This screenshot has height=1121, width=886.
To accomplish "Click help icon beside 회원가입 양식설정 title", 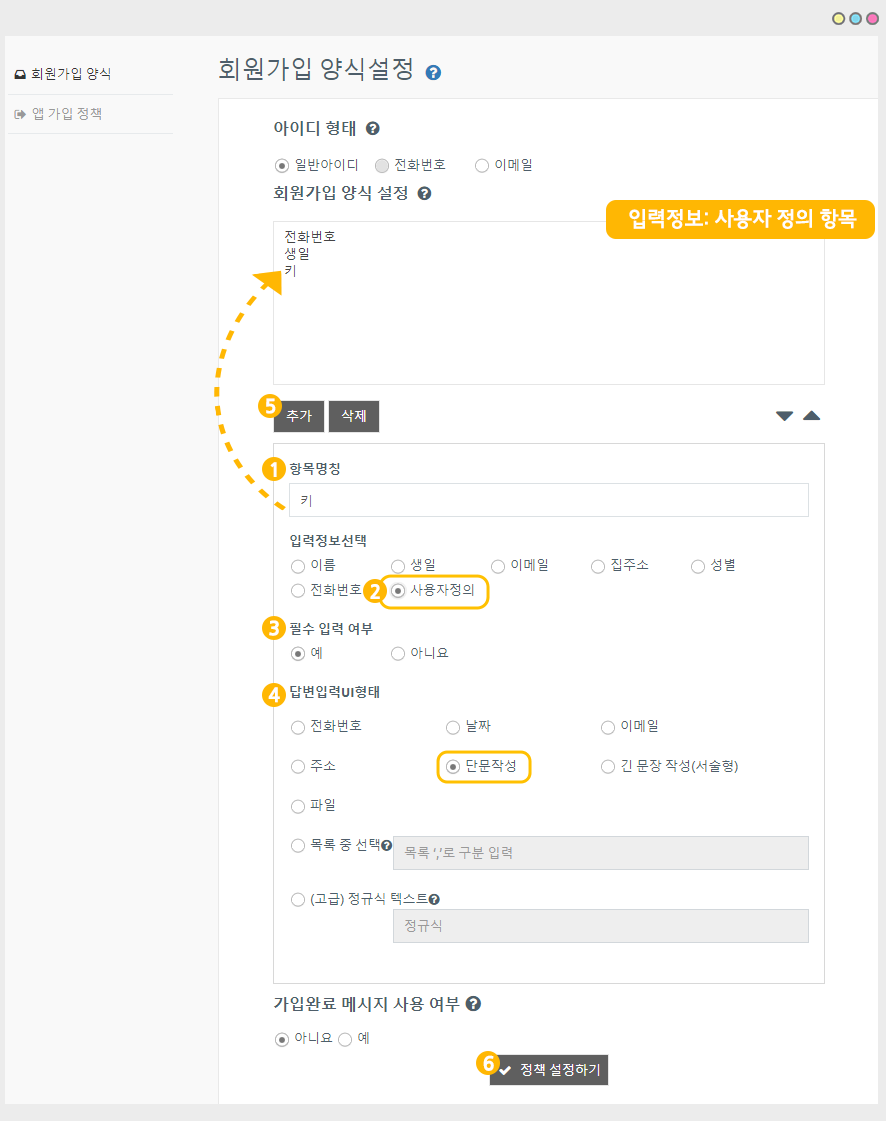I will point(433,72).
